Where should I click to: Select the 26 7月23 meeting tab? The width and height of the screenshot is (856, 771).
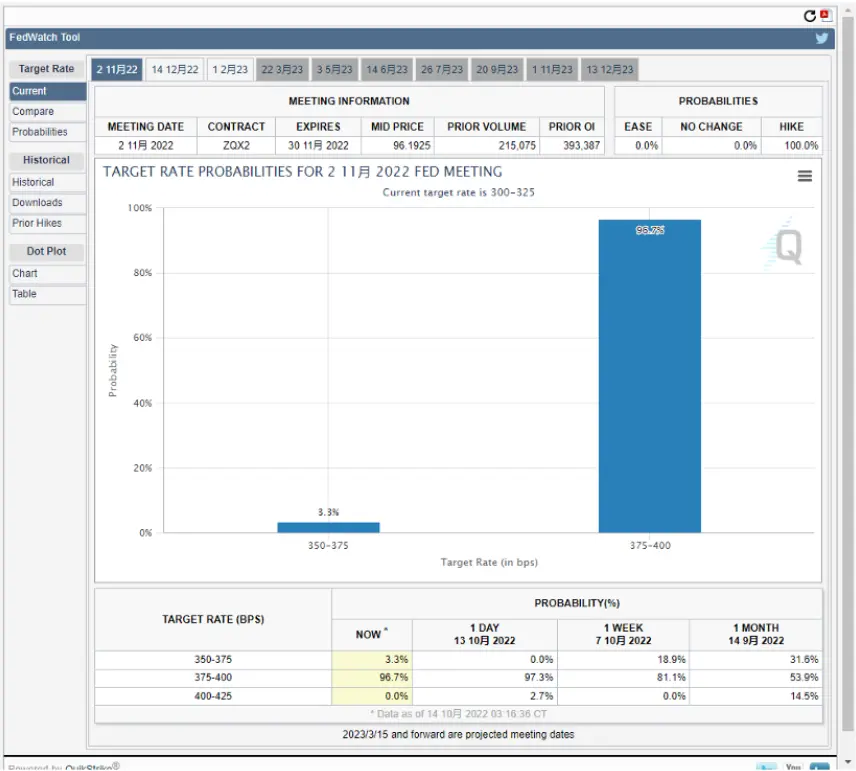(442, 69)
